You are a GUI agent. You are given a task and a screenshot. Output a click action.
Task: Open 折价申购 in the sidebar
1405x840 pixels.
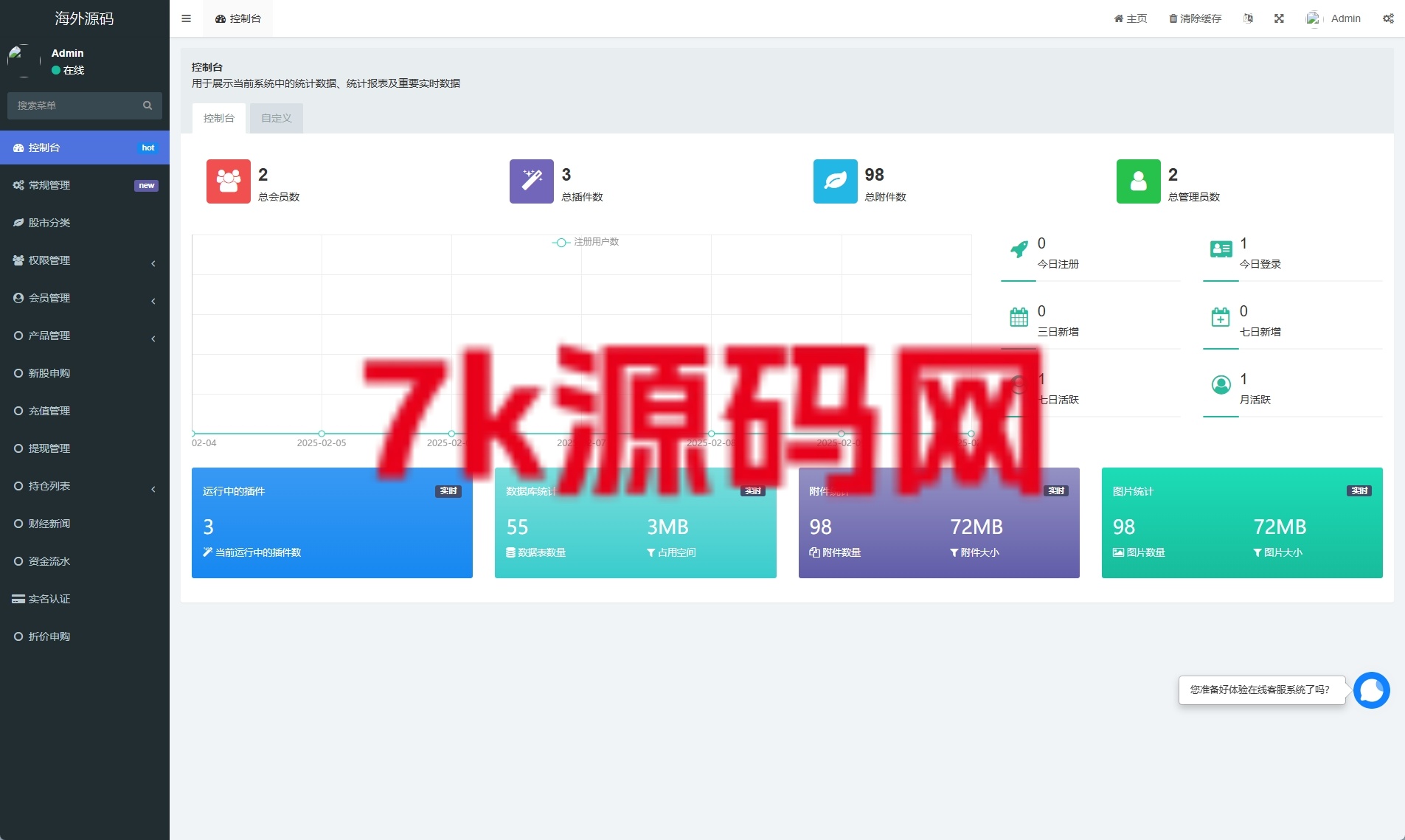tap(85, 636)
